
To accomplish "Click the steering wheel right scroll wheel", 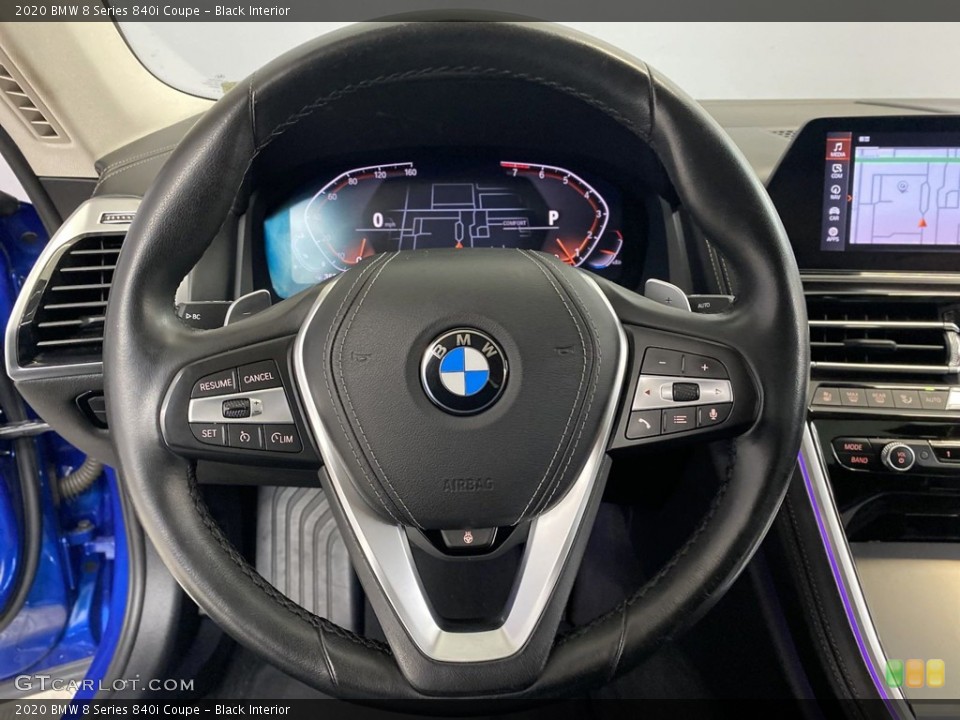I will coord(685,391).
